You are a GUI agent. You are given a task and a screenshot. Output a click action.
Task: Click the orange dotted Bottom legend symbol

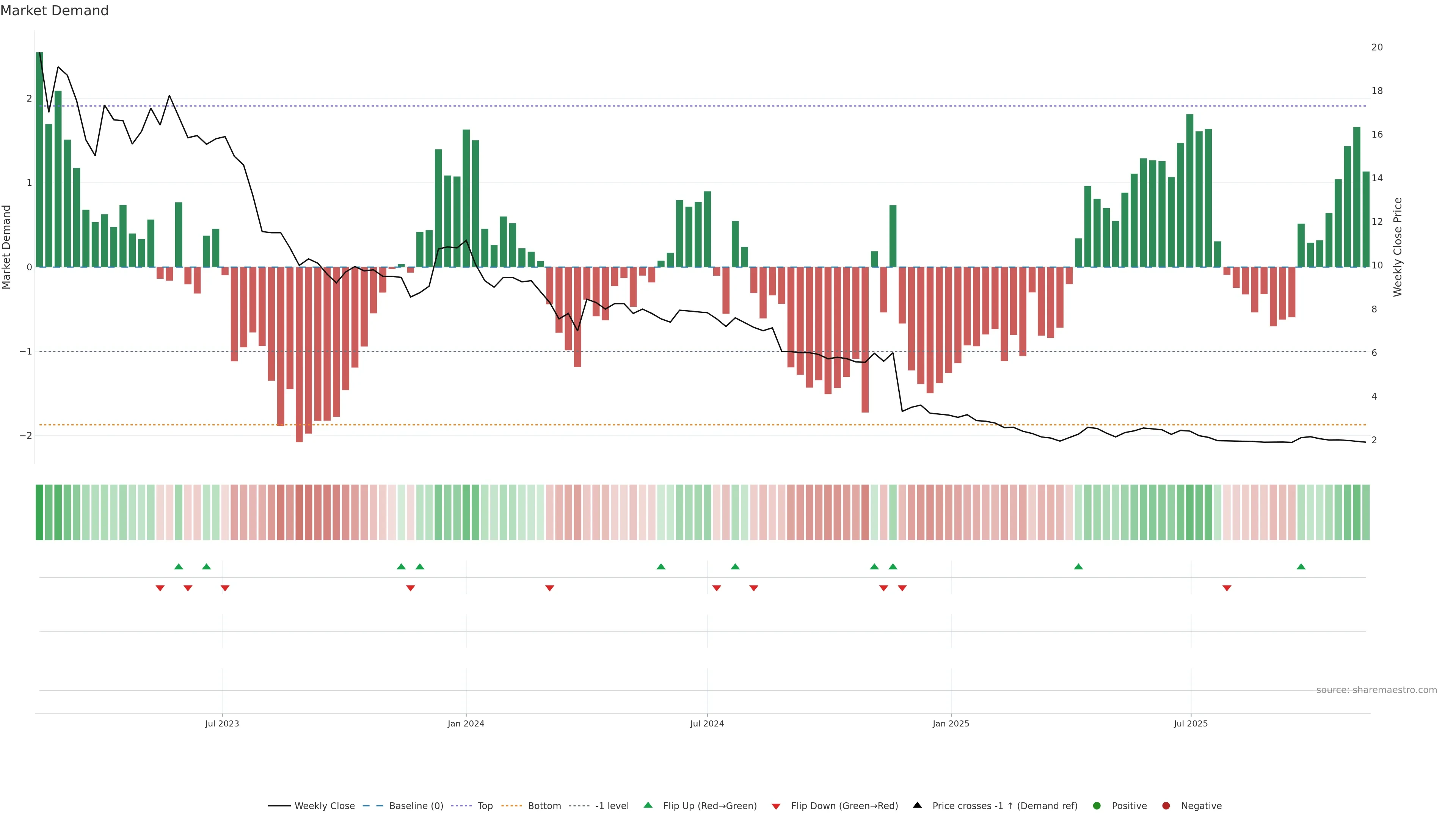pyautogui.click(x=511, y=805)
